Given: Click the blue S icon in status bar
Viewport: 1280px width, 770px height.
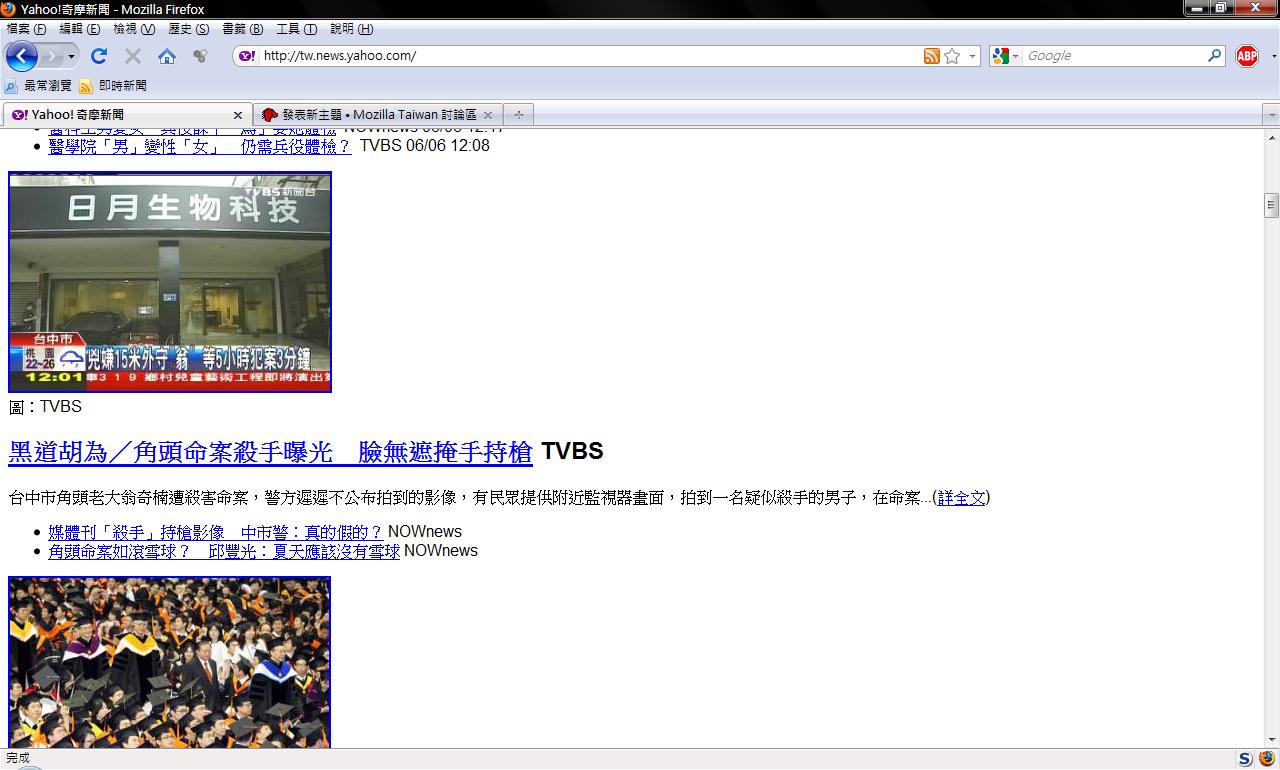Looking at the screenshot, I should [x=1245, y=759].
